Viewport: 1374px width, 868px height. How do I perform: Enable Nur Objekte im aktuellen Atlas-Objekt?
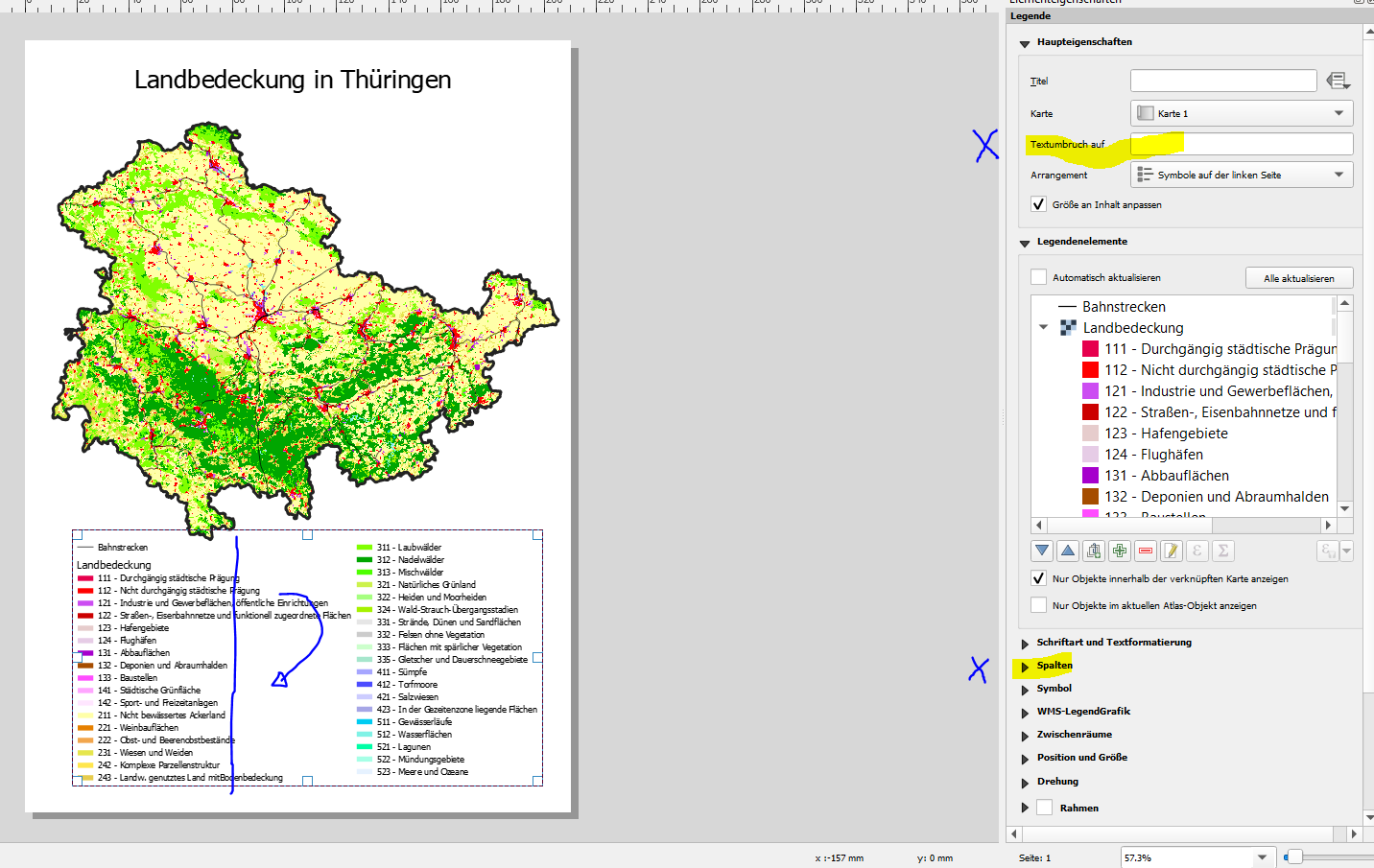1038,605
